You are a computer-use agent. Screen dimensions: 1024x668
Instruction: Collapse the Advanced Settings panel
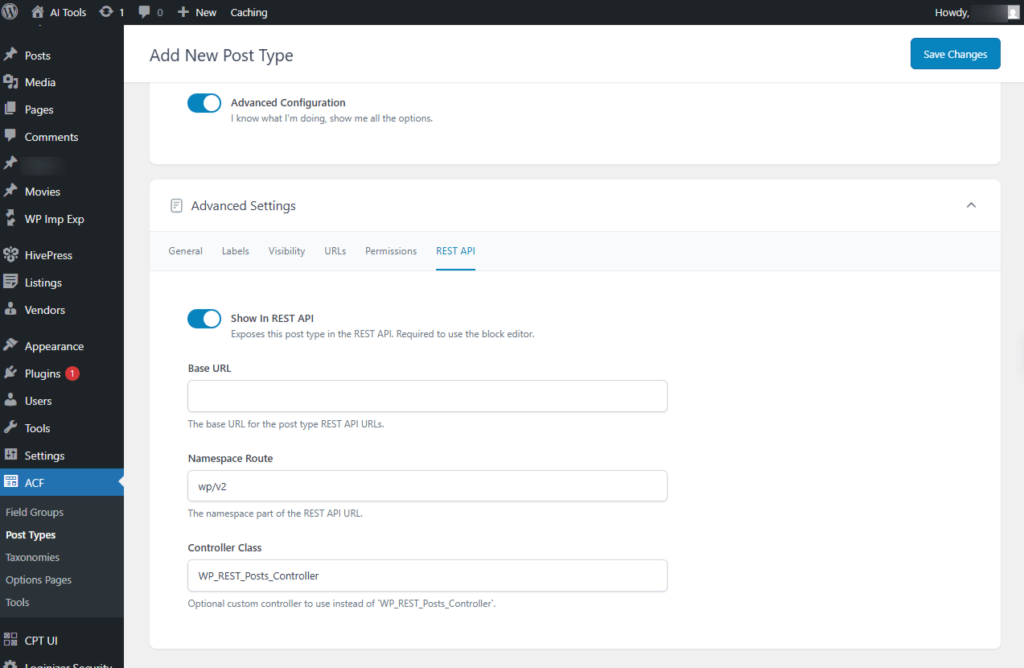pos(970,205)
